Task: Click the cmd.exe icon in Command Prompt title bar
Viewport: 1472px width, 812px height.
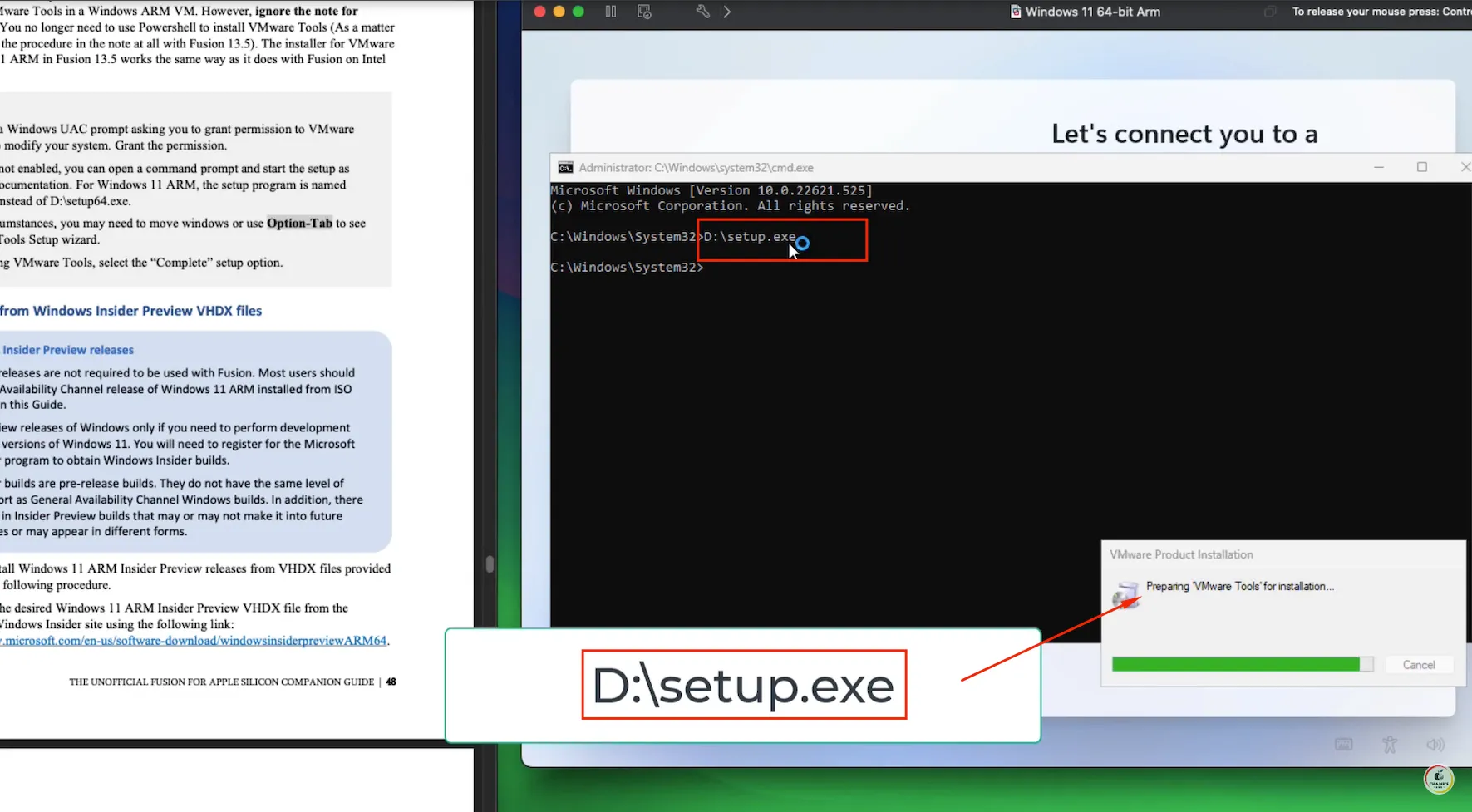Action: (565, 167)
